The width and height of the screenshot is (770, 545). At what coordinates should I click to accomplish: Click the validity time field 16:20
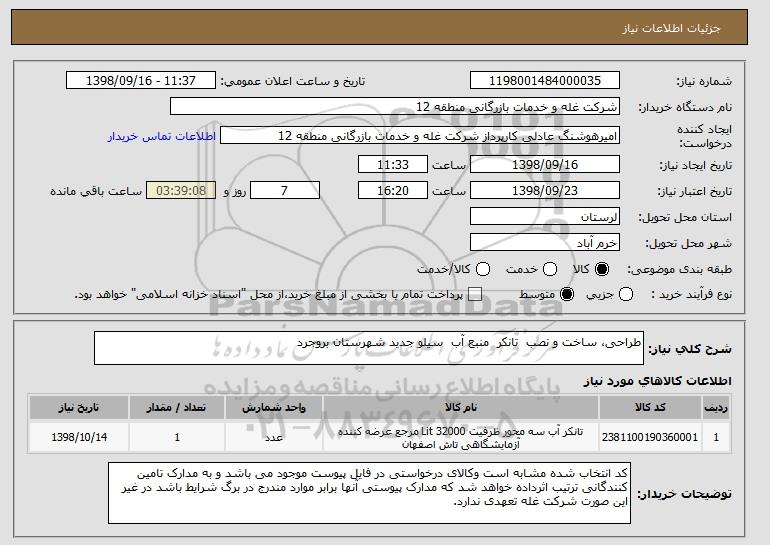(393, 191)
